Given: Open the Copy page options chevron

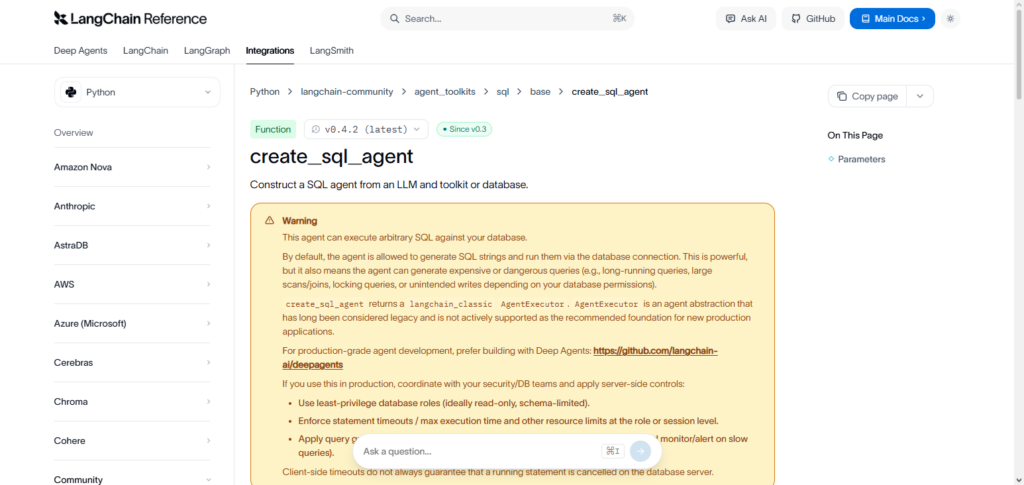Looking at the screenshot, I should (x=920, y=96).
